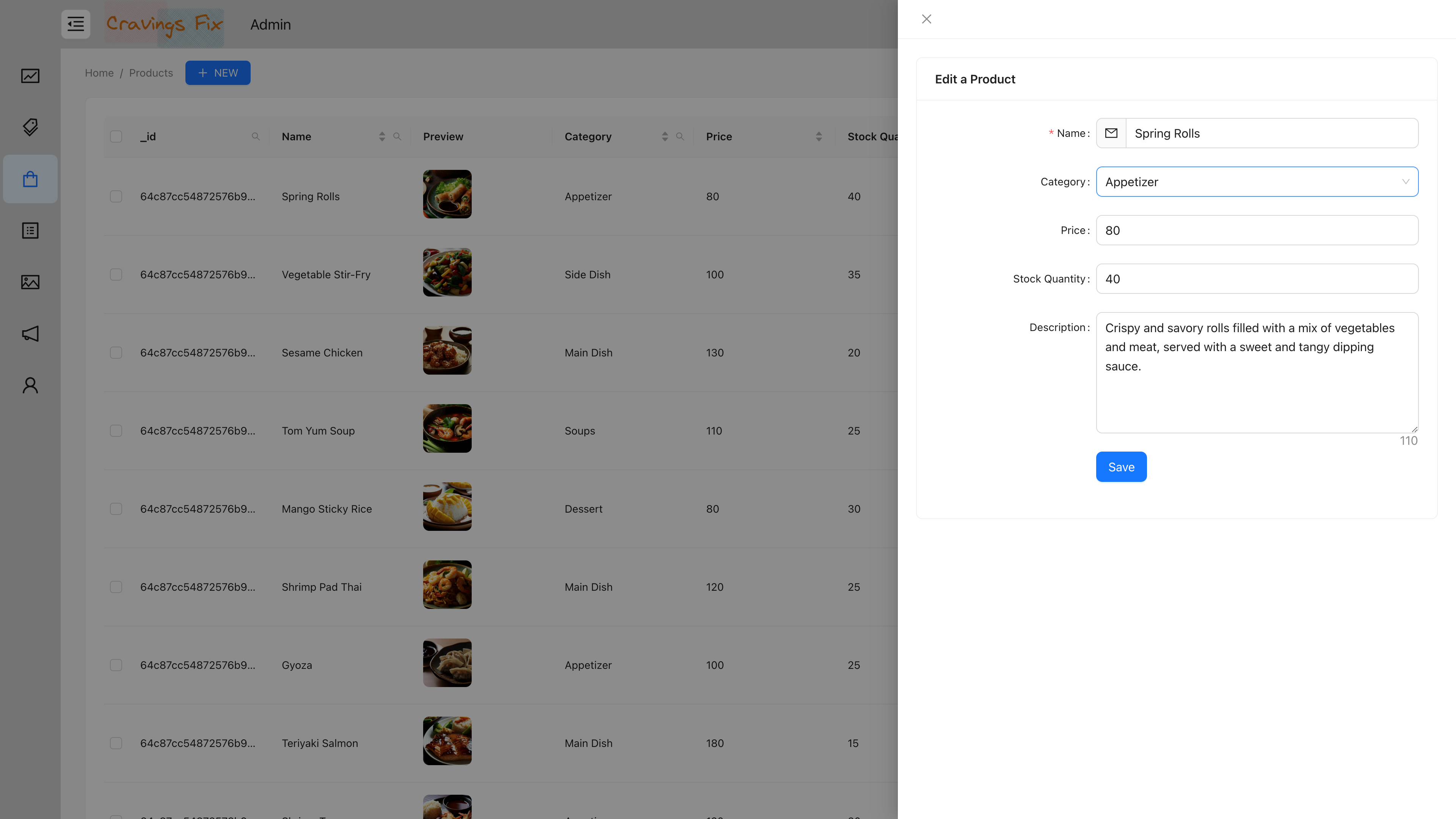This screenshot has width=1456, height=819.
Task: Tick the Sesame Chicken row checkbox
Action: tap(116, 353)
